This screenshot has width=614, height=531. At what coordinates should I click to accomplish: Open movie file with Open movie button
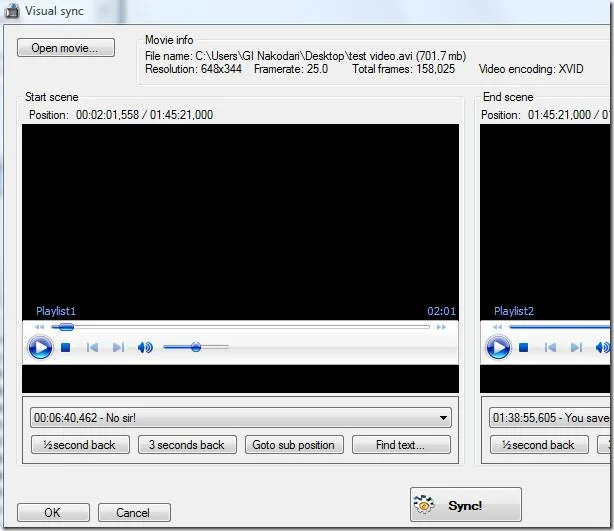click(x=66, y=48)
